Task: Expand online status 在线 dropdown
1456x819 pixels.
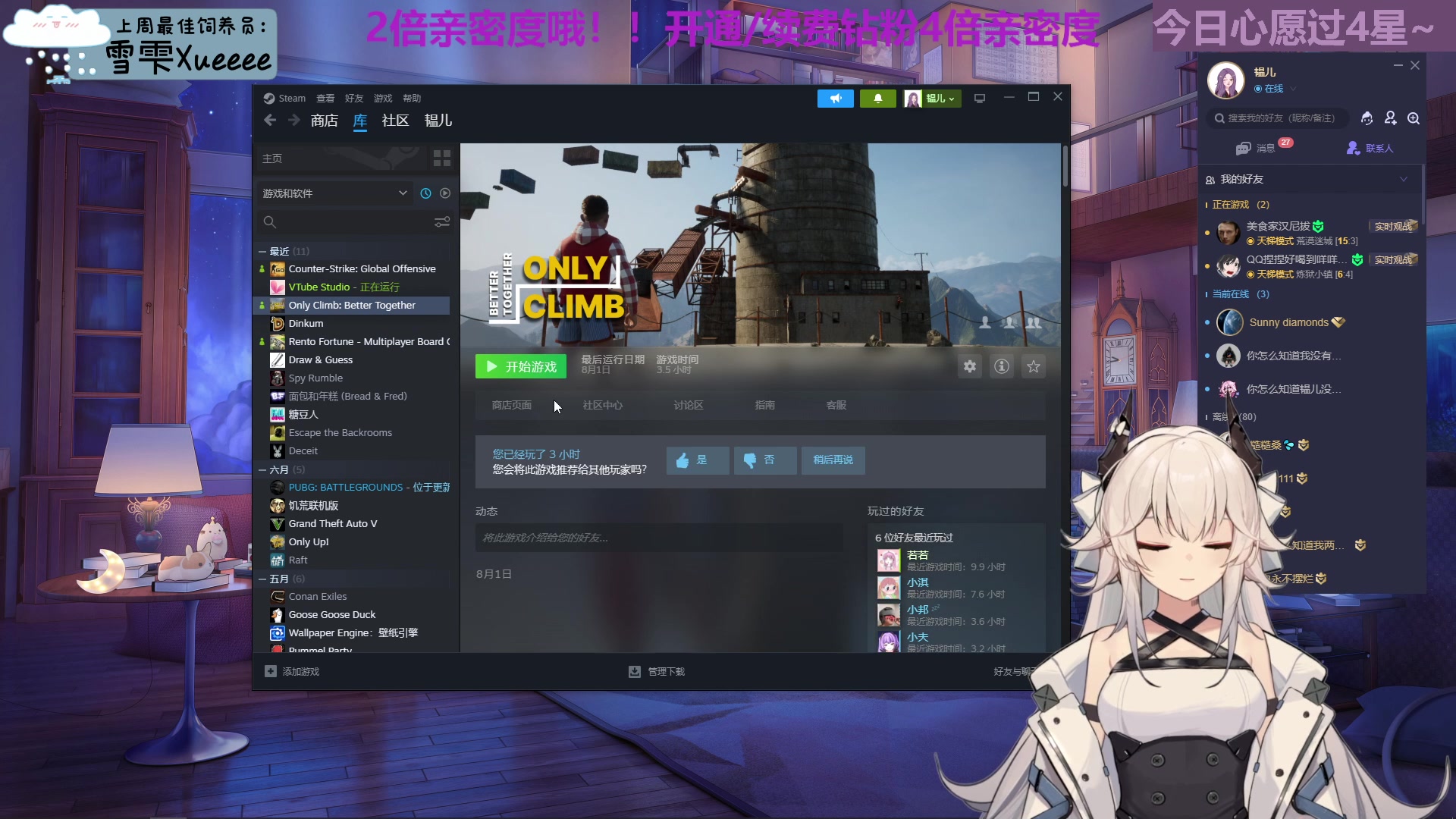Action: click(1274, 89)
